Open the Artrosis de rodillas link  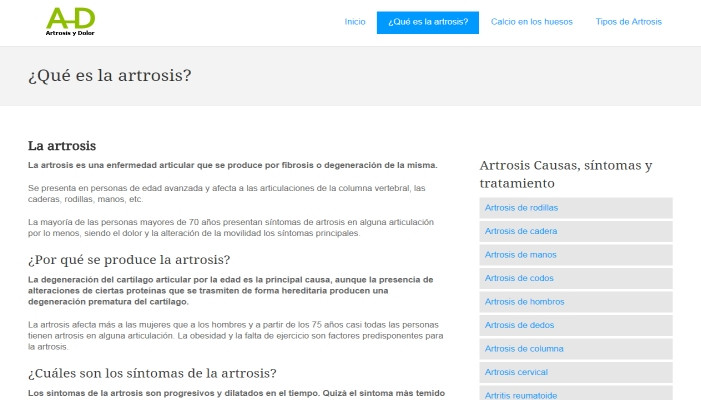(x=521, y=208)
